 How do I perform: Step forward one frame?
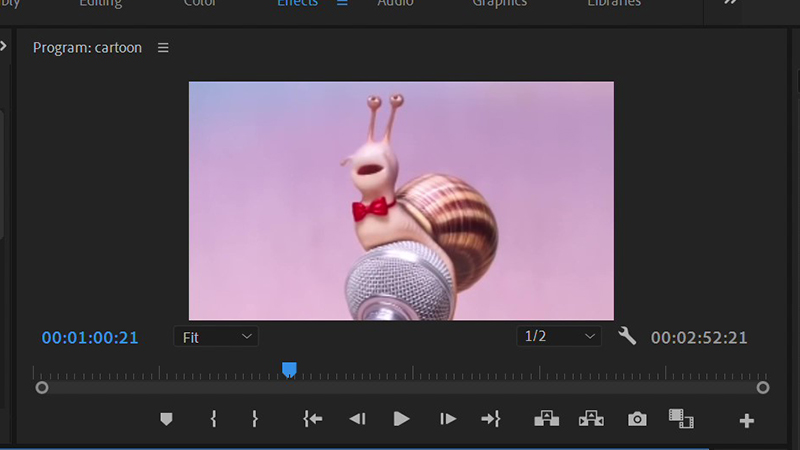pos(447,419)
